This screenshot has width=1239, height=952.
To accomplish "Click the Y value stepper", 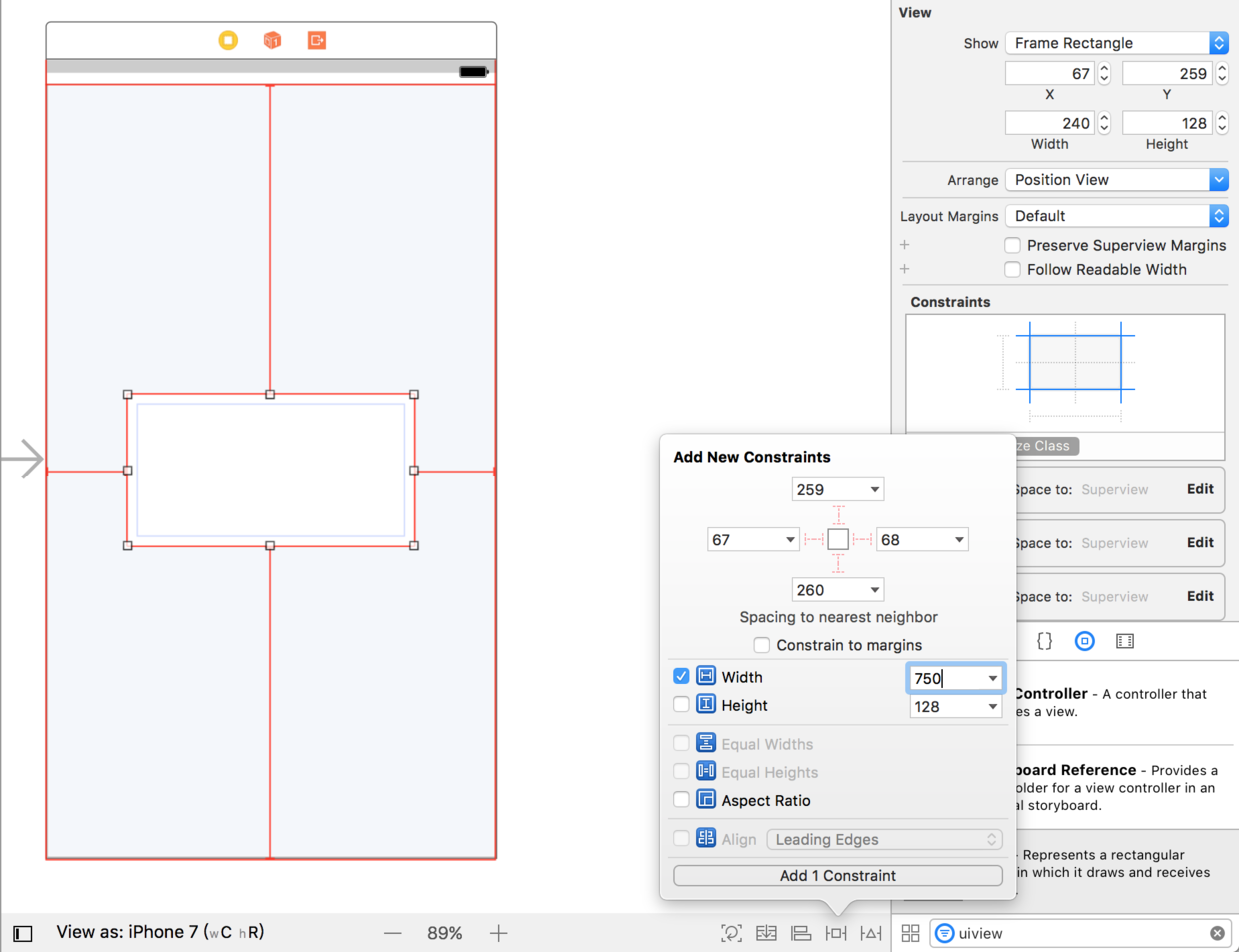I will 1222,73.
